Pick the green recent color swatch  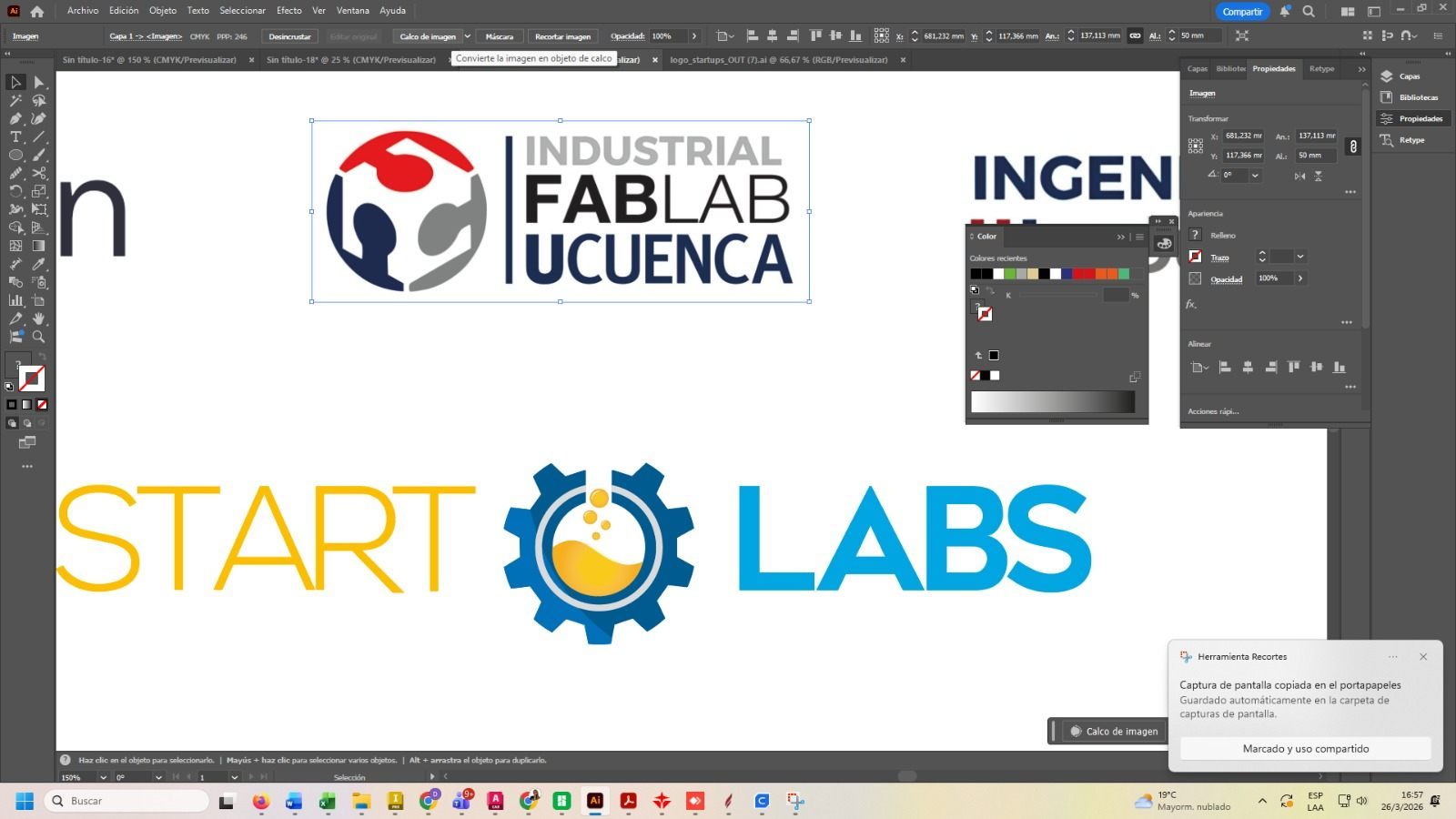pyautogui.click(x=1010, y=274)
